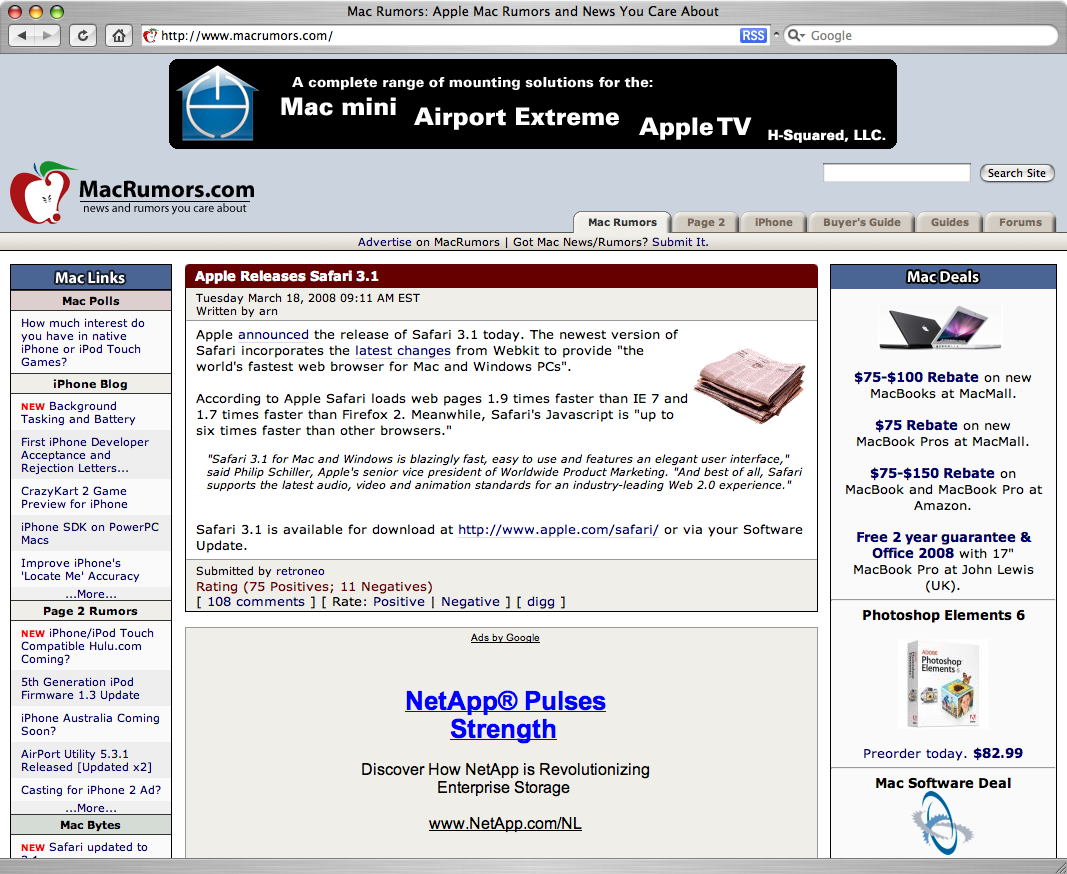Image resolution: width=1067 pixels, height=874 pixels.
Task: Open Casting for iPhone 2 Ad link
Action: (91, 790)
